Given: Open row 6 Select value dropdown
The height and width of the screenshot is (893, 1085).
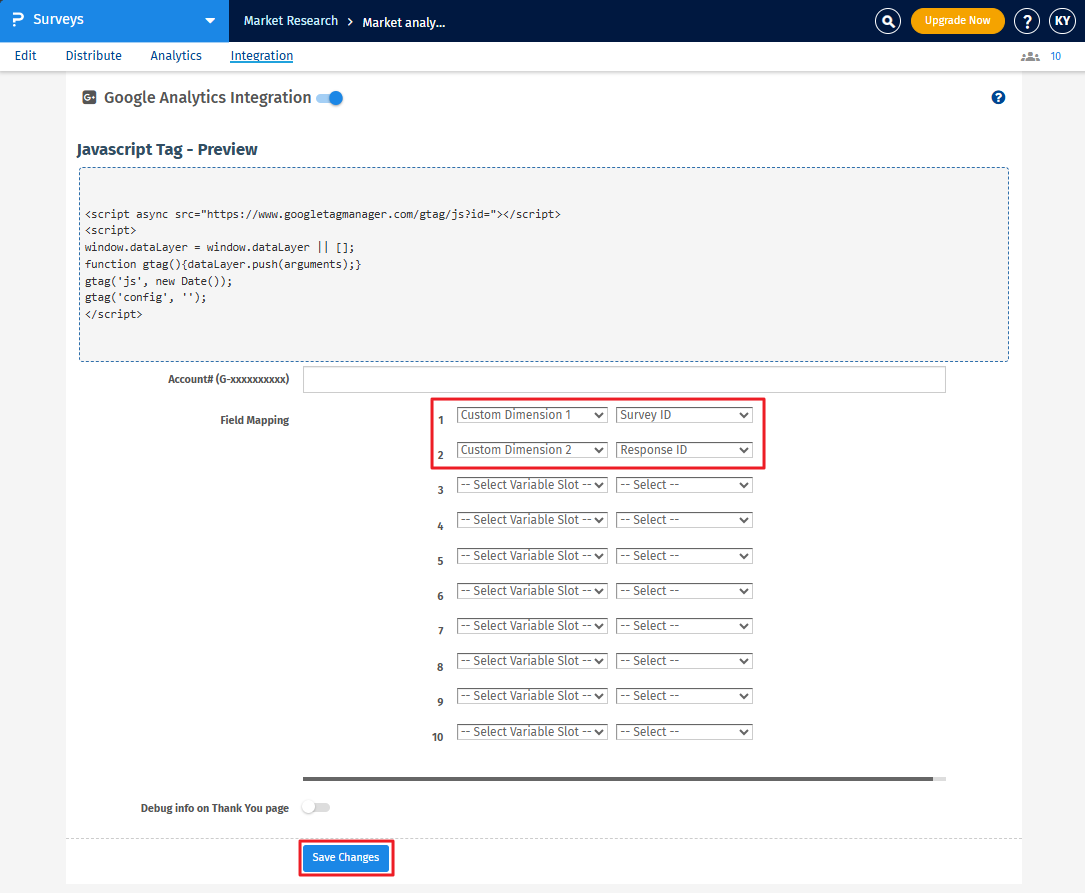Looking at the screenshot, I should click(x=684, y=591).
